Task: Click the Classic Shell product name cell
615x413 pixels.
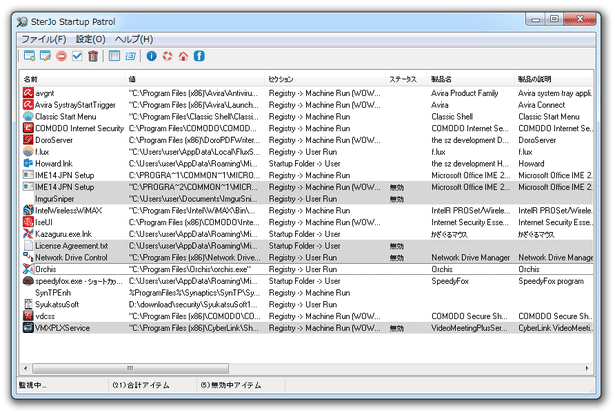Action: (452, 116)
